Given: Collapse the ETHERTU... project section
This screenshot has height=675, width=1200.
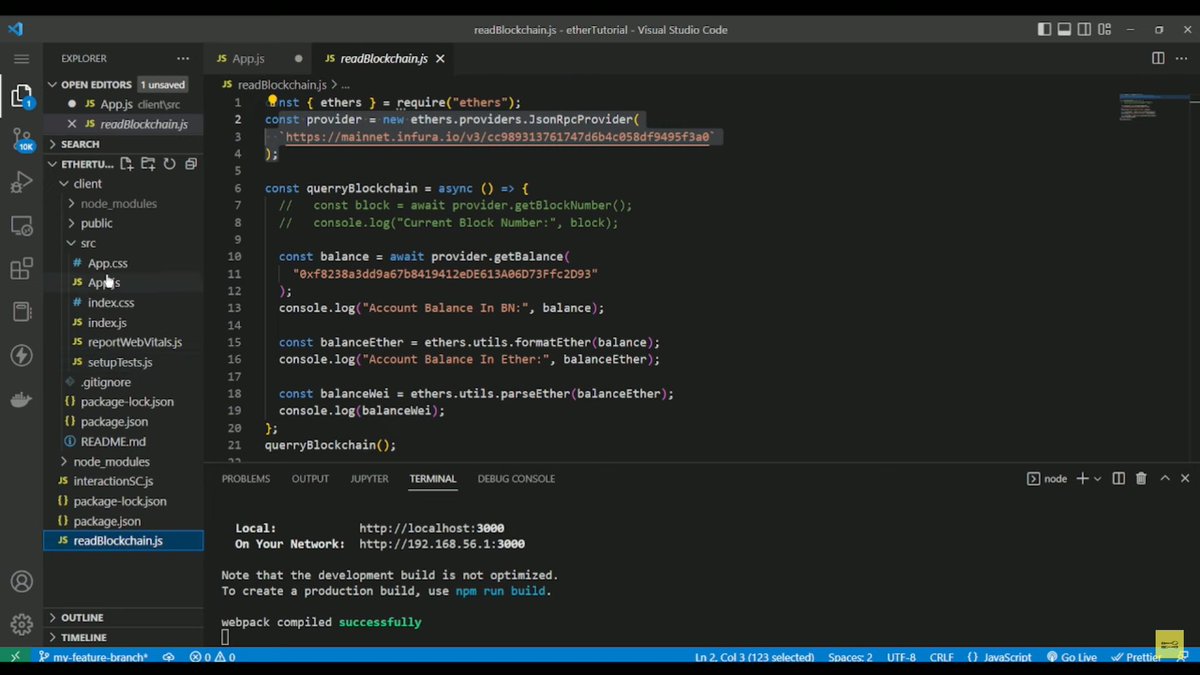Looking at the screenshot, I should pyautogui.click(x=87, y=164).
